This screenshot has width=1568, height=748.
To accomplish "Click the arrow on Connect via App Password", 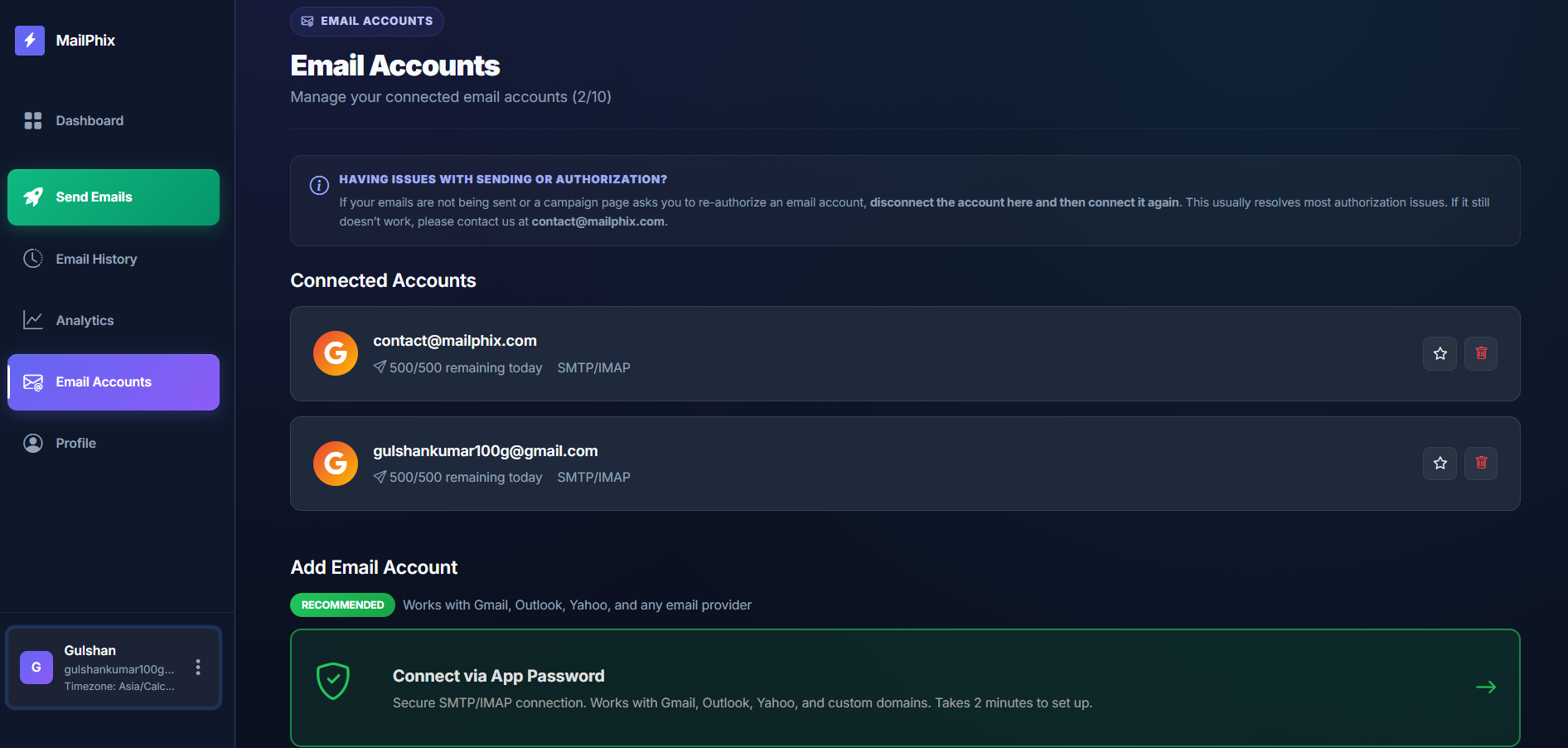I will [x=1486, y=687].
